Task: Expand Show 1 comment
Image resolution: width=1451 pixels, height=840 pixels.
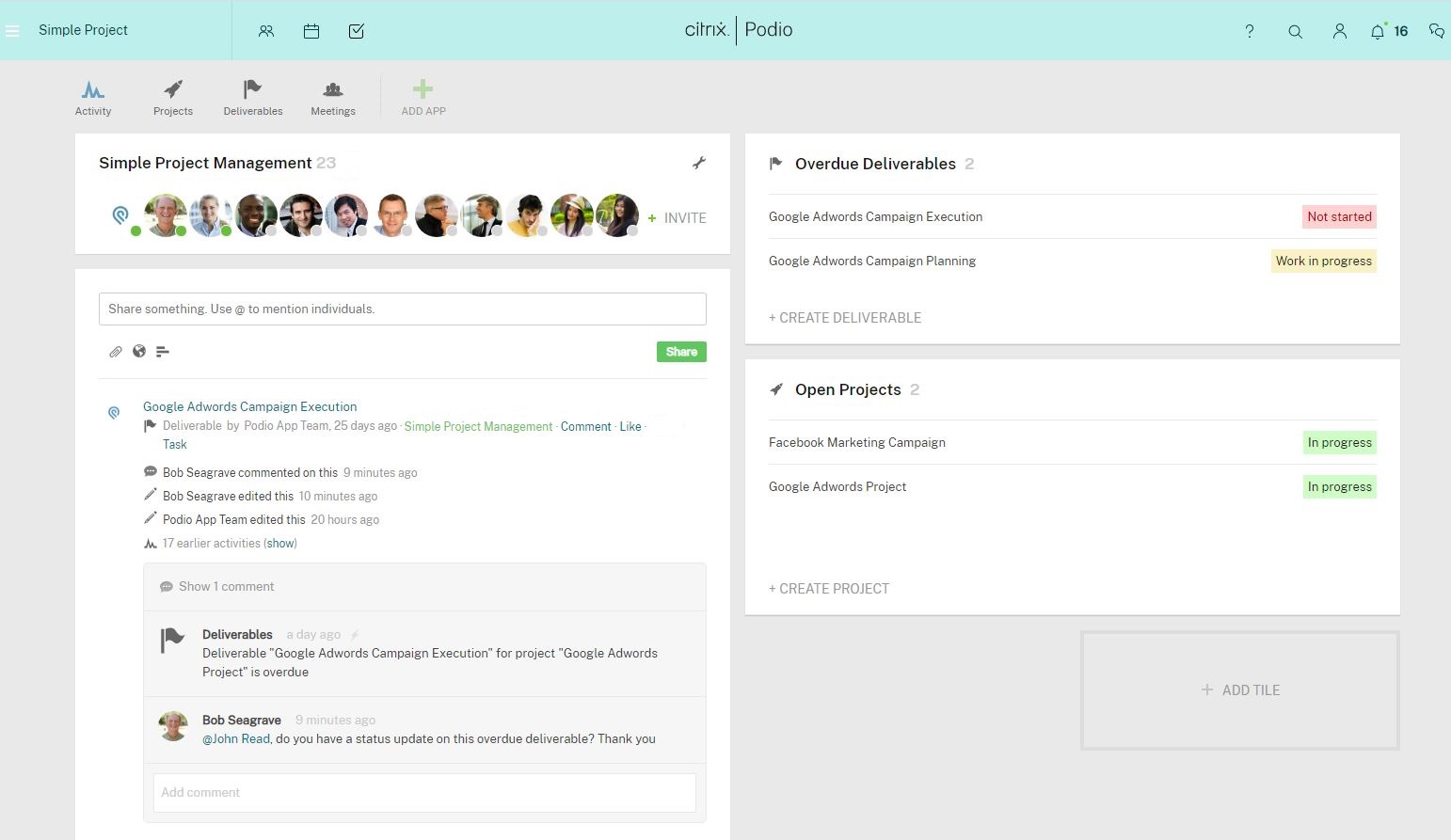Action: coord(226,587)
